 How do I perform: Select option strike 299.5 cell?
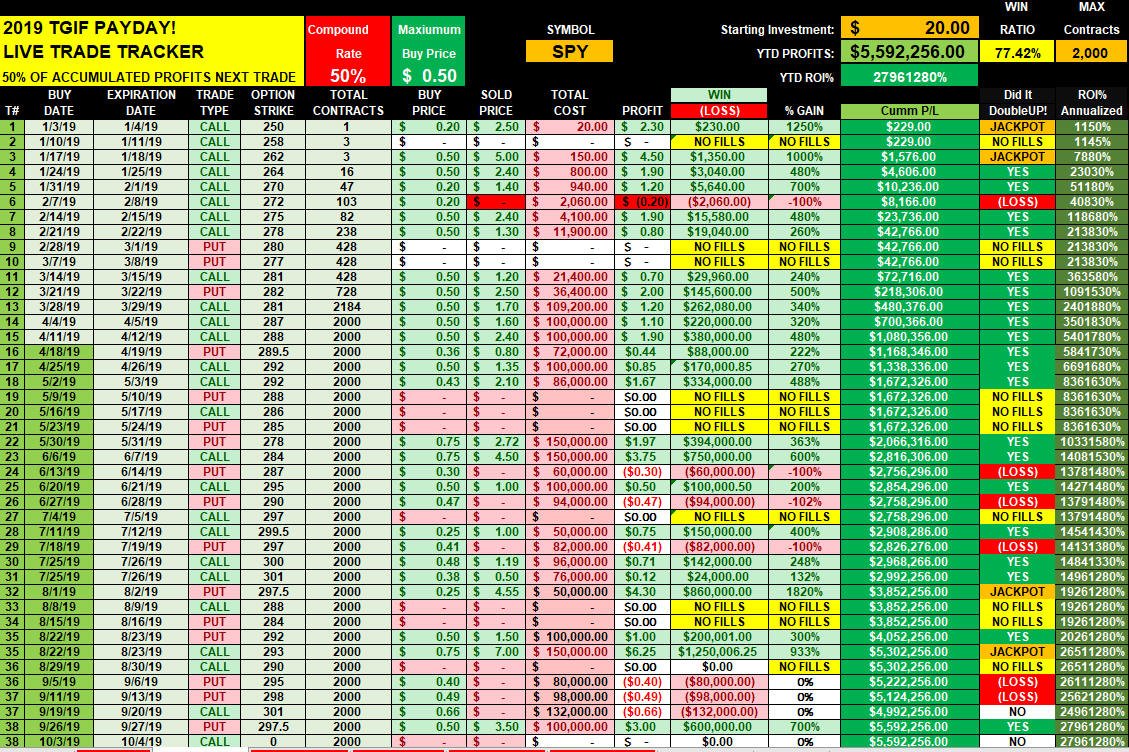[x=273, y=532]
